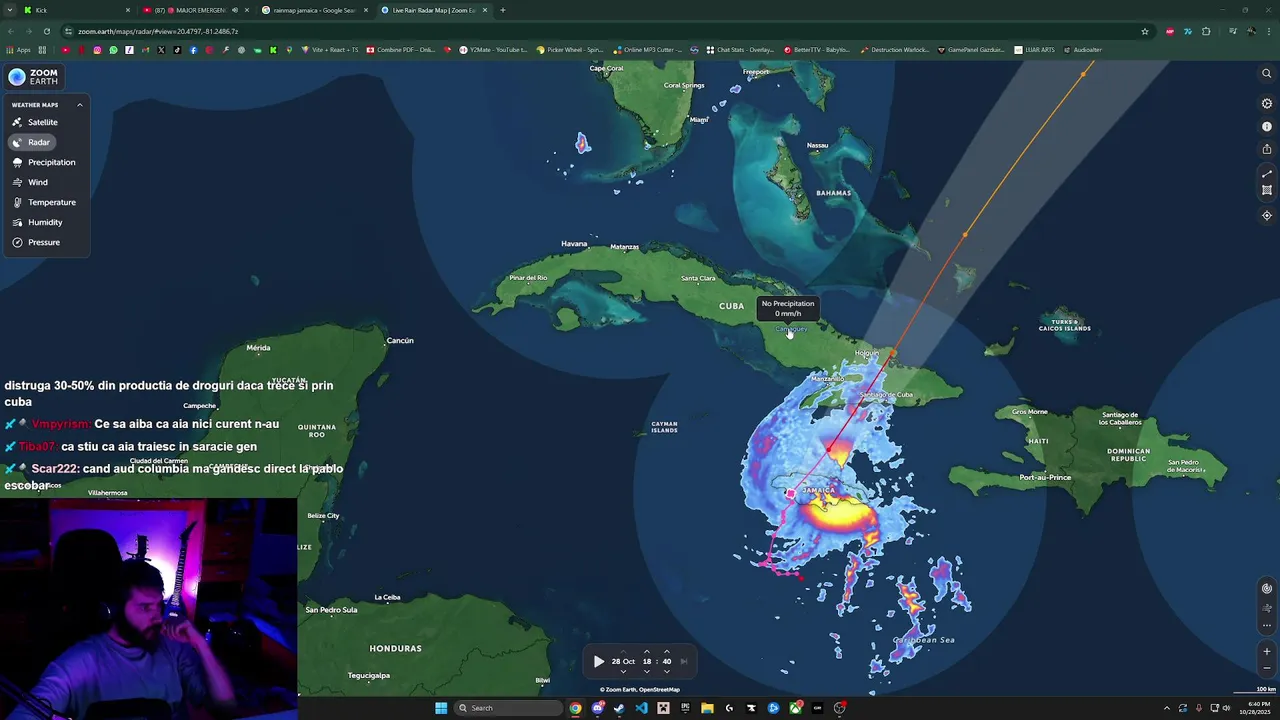Switch to the Humidity map
1280x720 pixels.
point(37,222)
